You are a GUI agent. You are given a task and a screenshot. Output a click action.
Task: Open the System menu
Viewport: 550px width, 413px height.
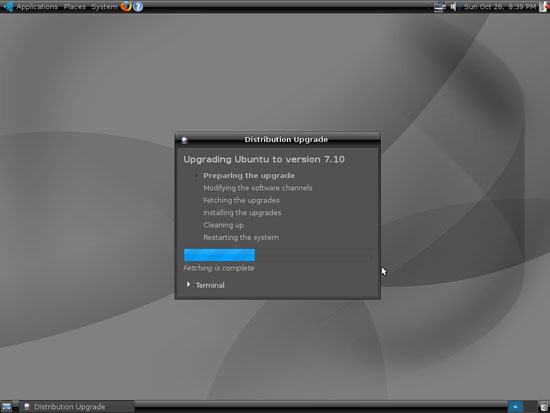(104, 7)
